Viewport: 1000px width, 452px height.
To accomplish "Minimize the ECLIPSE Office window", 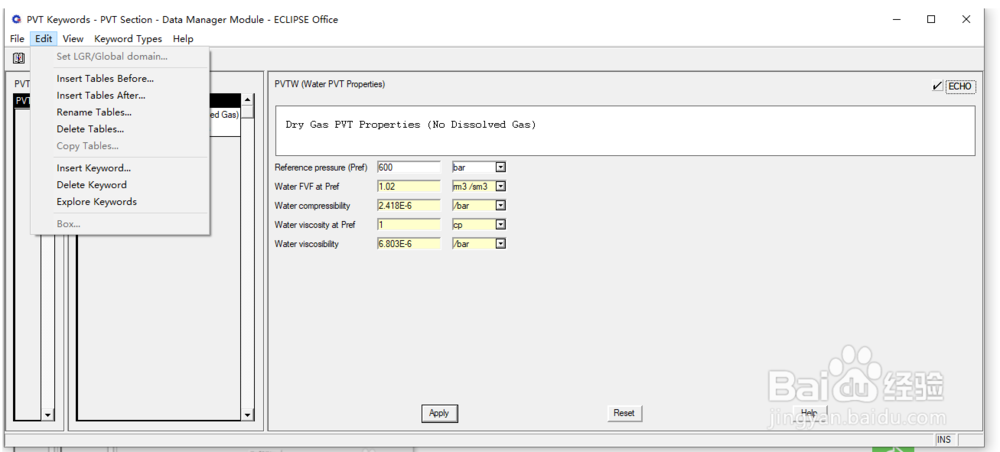I will click(897, 20).
